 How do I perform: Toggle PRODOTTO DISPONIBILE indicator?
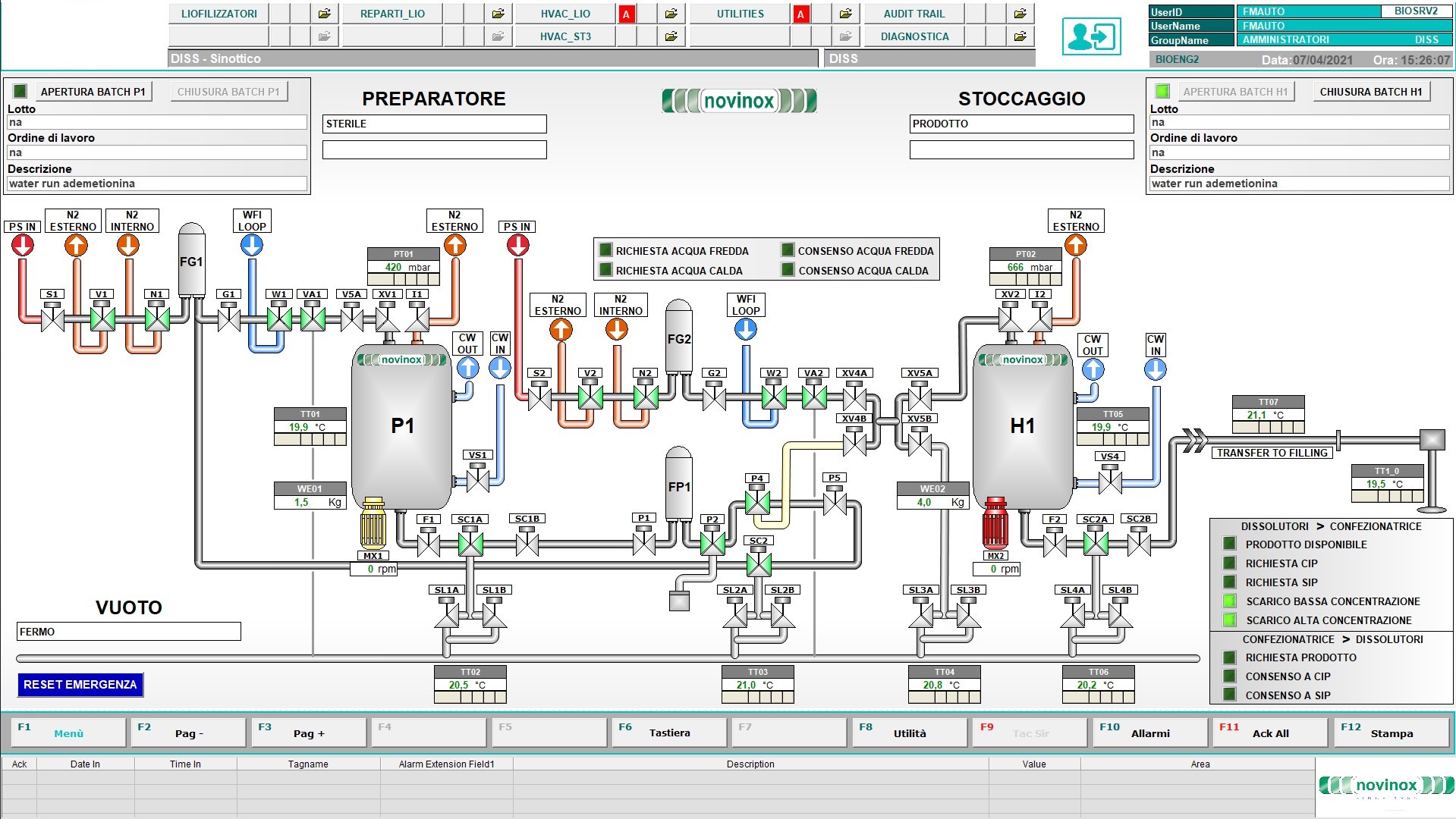[x=1229, y=544]
